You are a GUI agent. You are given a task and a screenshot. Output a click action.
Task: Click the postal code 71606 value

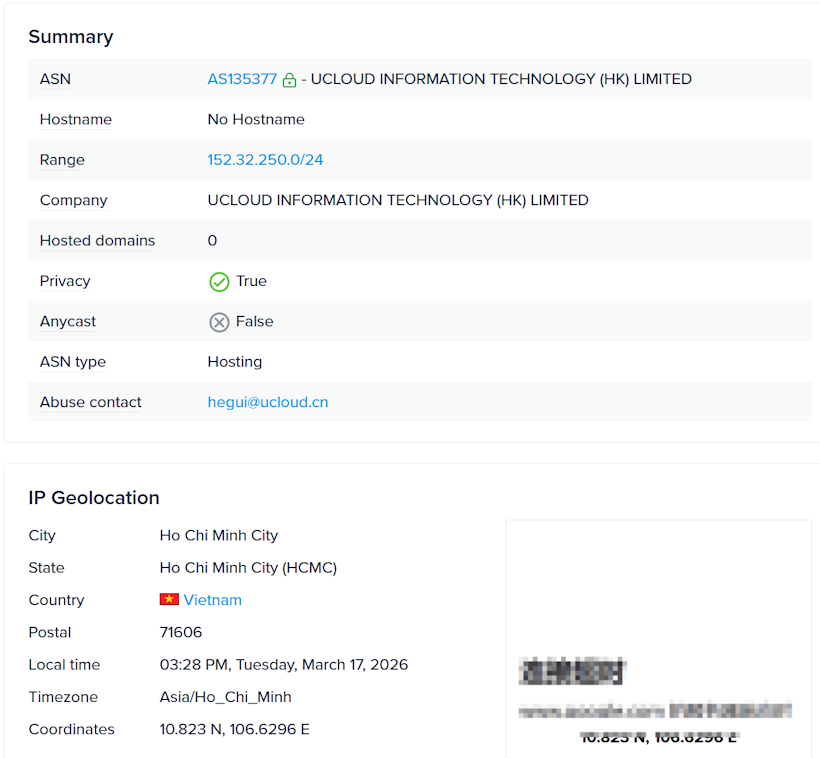[180, 632]
